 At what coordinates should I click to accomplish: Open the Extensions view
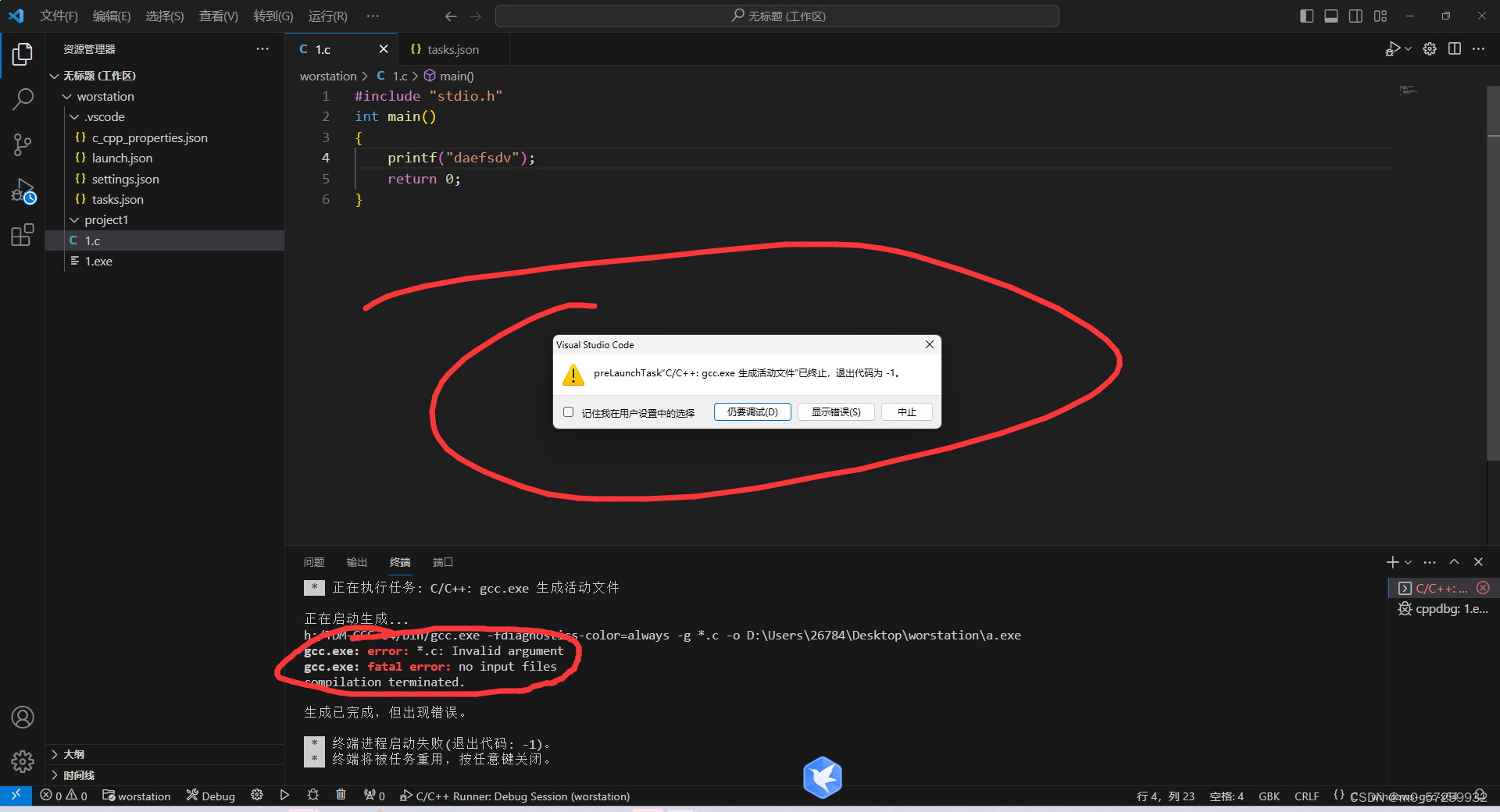click(x=23, y=235)
